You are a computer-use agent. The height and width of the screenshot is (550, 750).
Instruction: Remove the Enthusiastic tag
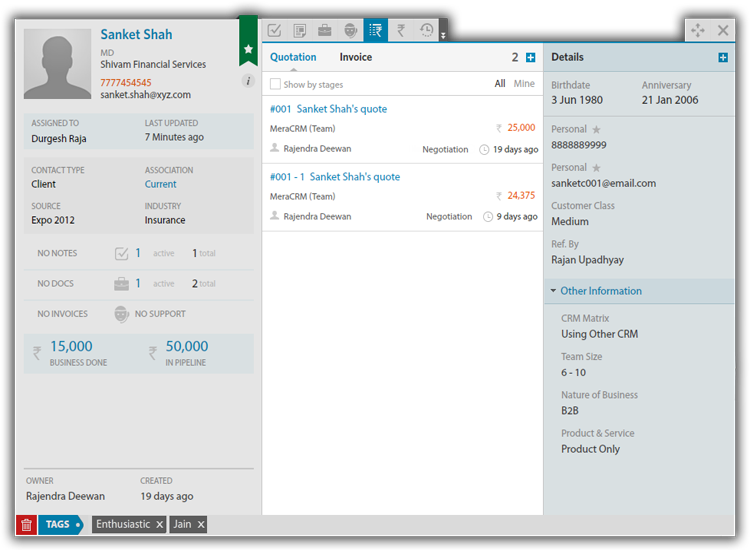tap(160, 525)
